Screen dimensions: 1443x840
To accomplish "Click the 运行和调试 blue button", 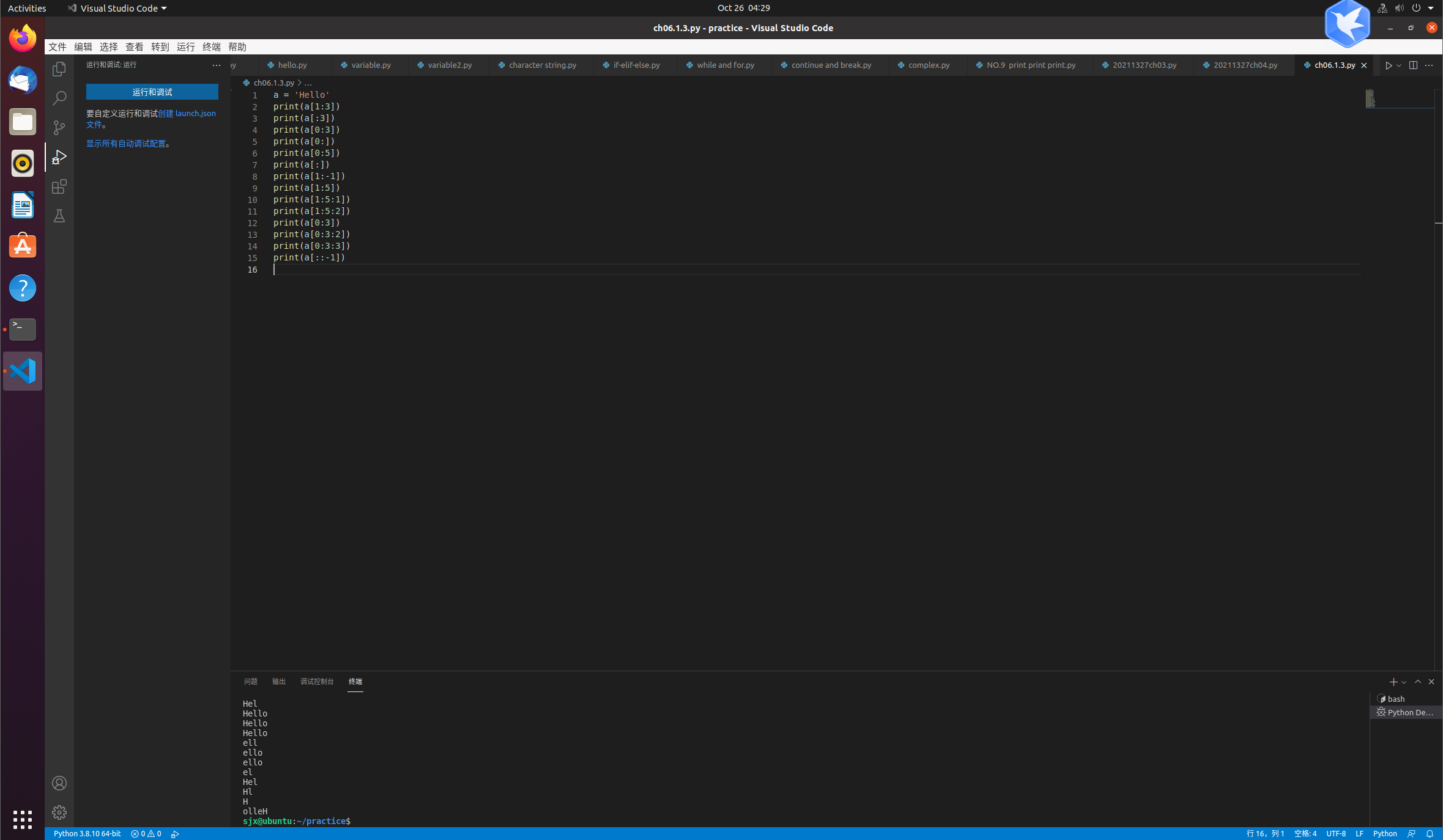I will coord(152,92).
